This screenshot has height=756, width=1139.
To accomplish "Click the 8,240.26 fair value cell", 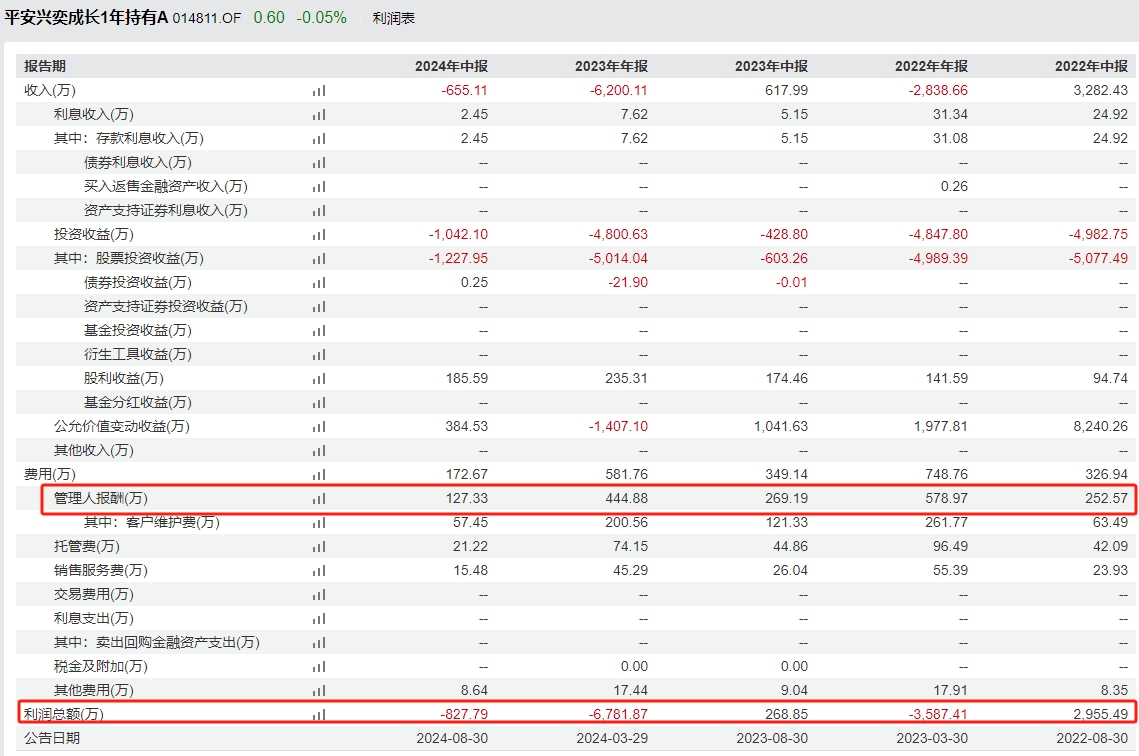I will click(x=1101, y=426).
